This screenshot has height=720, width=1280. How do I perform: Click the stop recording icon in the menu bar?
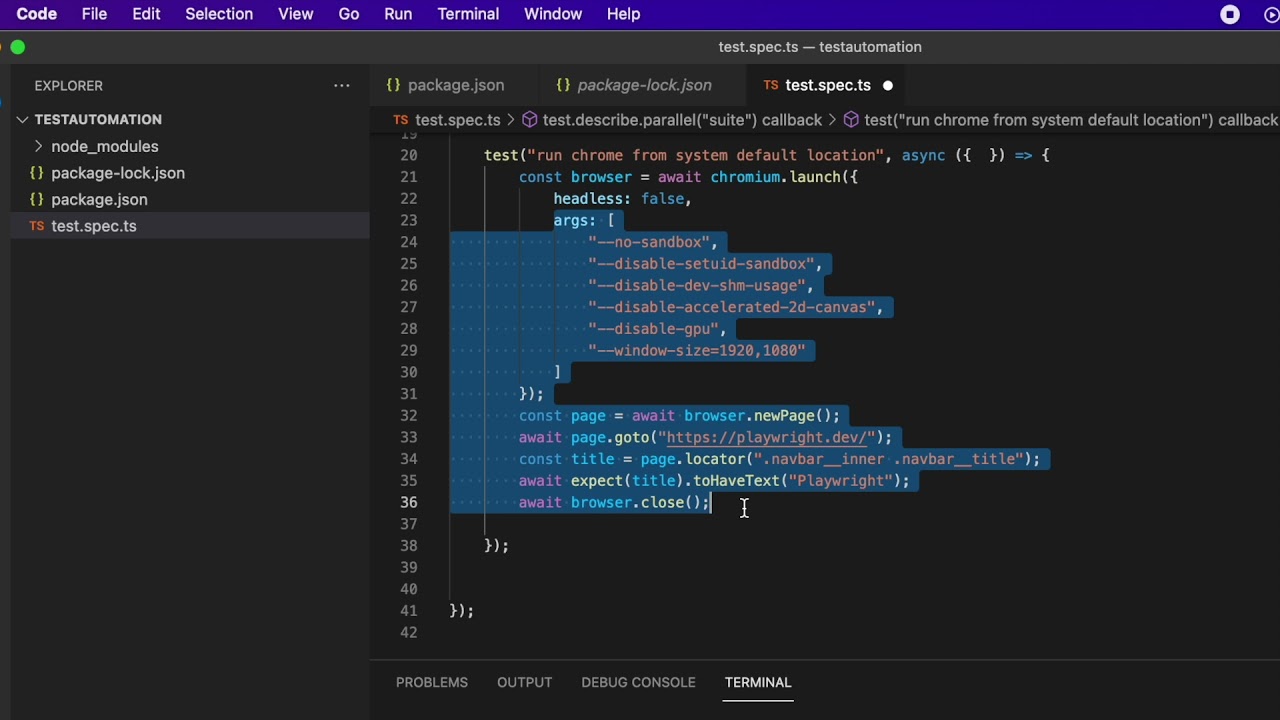1231,14
